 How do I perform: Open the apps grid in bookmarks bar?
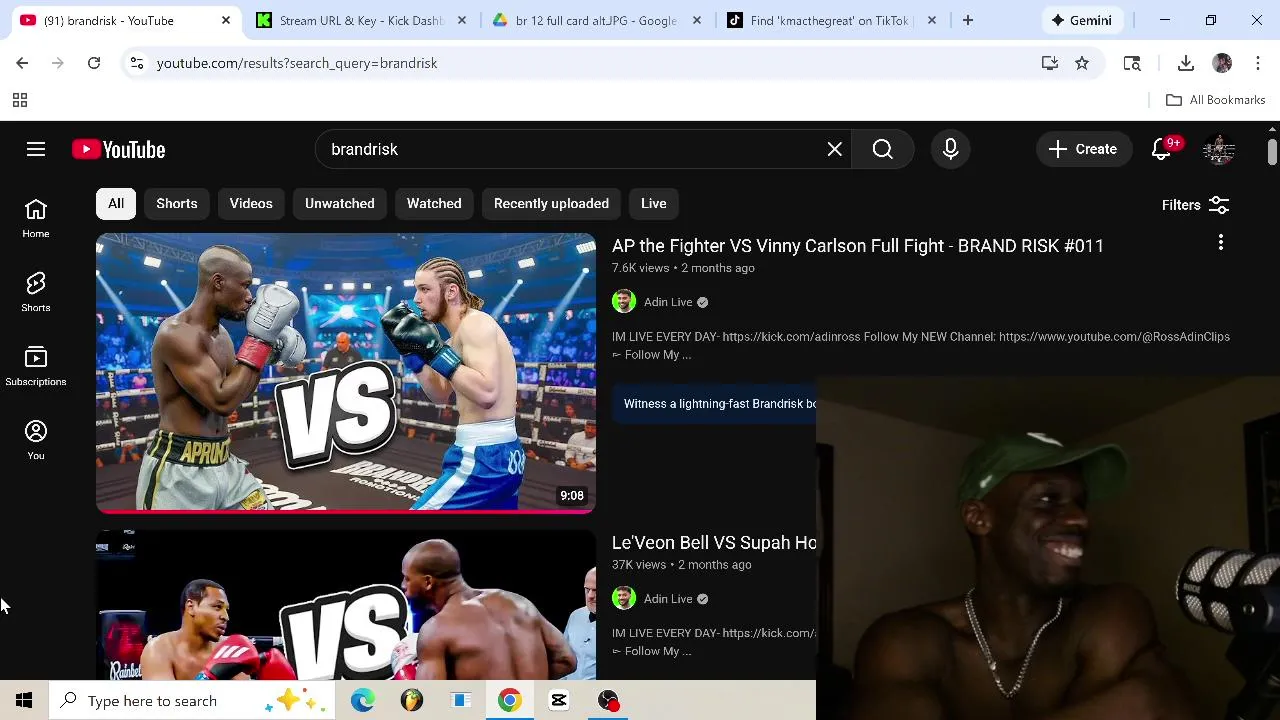19,100
